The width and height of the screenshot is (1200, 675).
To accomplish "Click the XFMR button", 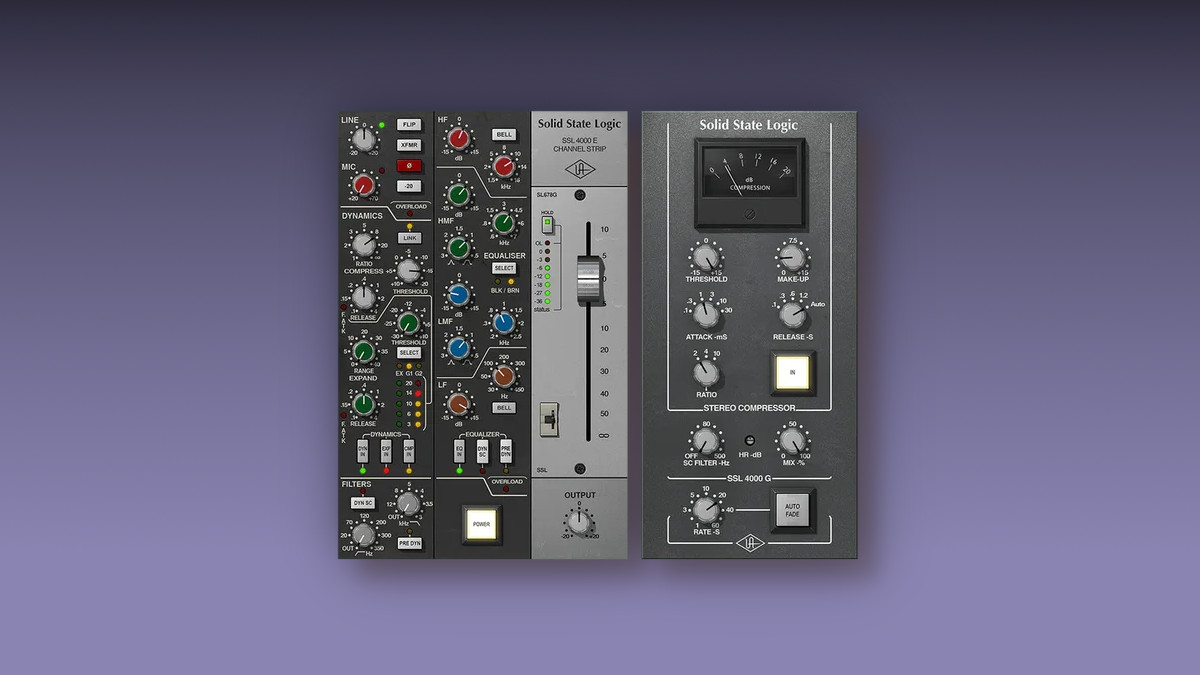I will pyautogui.click(x=408, y=145).
